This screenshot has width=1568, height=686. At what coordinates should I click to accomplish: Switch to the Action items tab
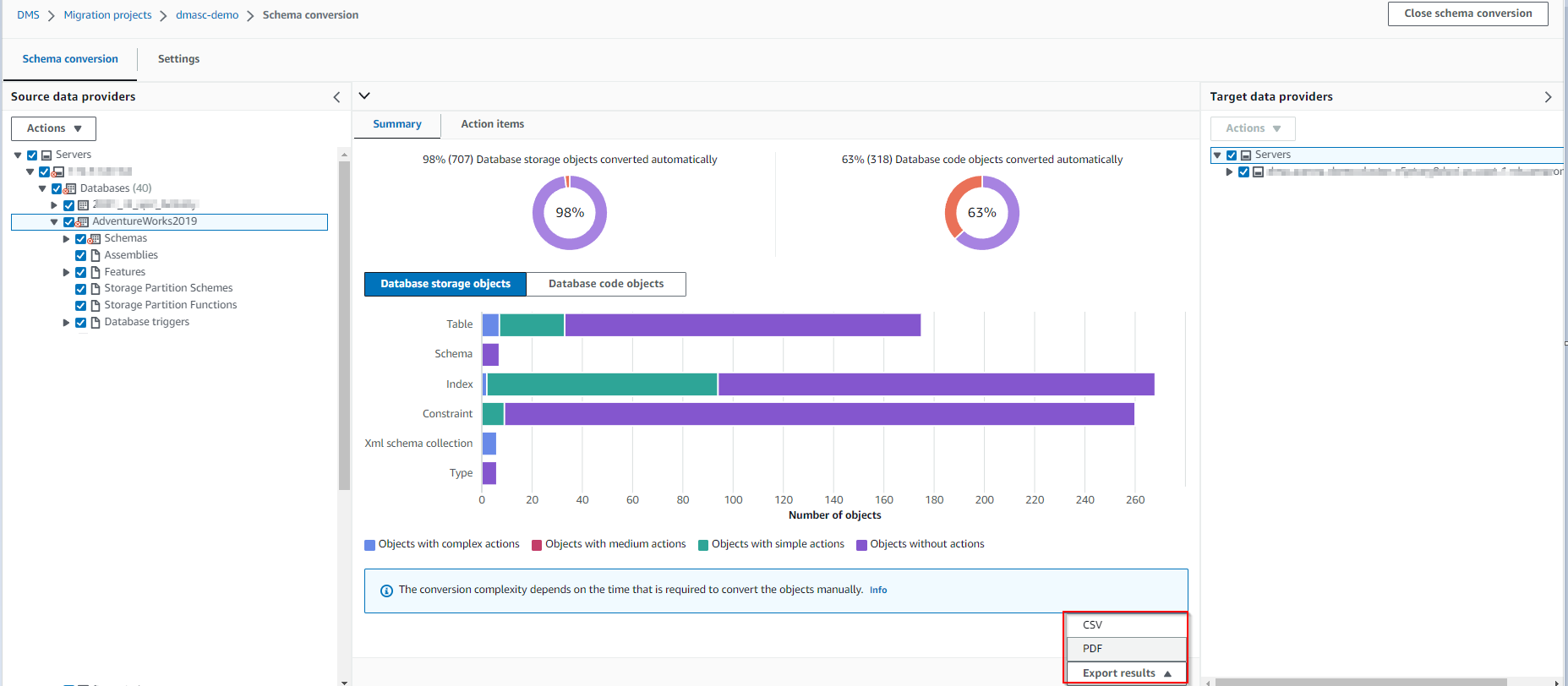tap(493, 124)
